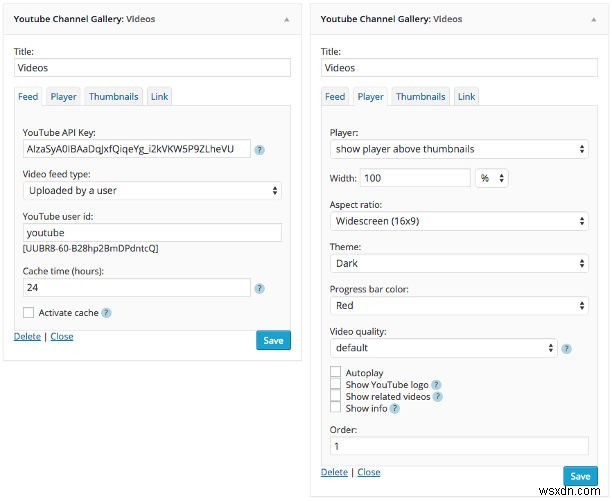Open the Video feed type dropdown
This screenshot has width=612, height=501.
[152, 191]
